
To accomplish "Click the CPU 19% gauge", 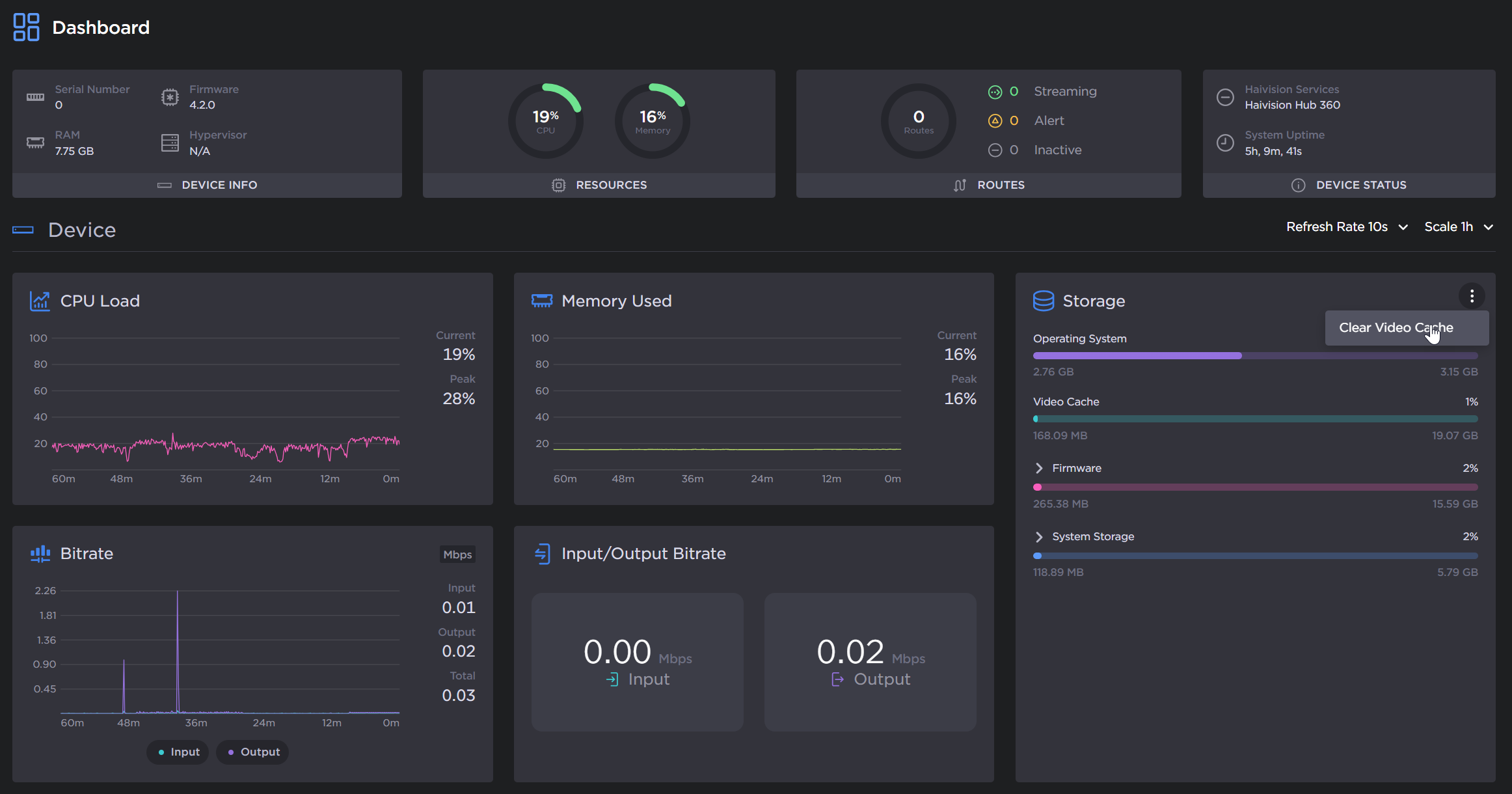I will (x=545, y=121).
